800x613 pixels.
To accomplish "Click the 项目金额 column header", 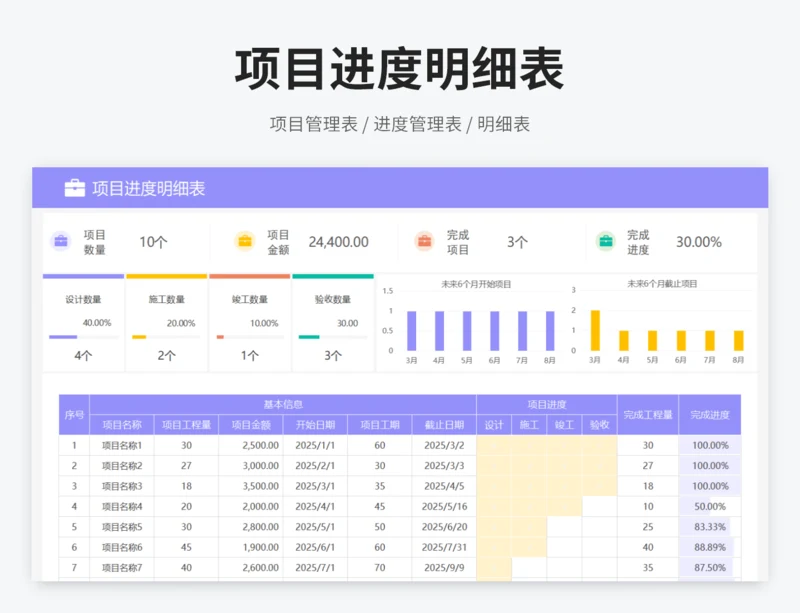I will click(x=251, y=425).
